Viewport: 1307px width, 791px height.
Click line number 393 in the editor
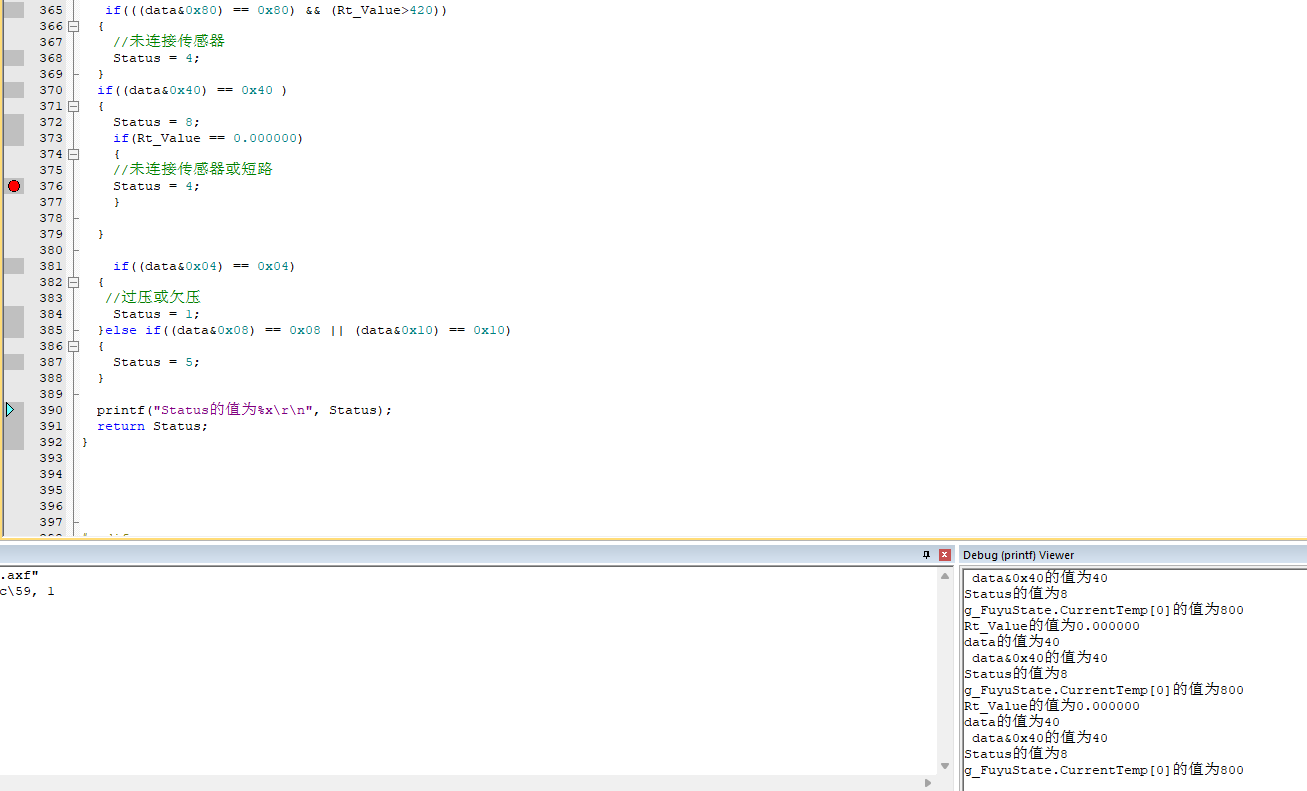click(51, 458)
